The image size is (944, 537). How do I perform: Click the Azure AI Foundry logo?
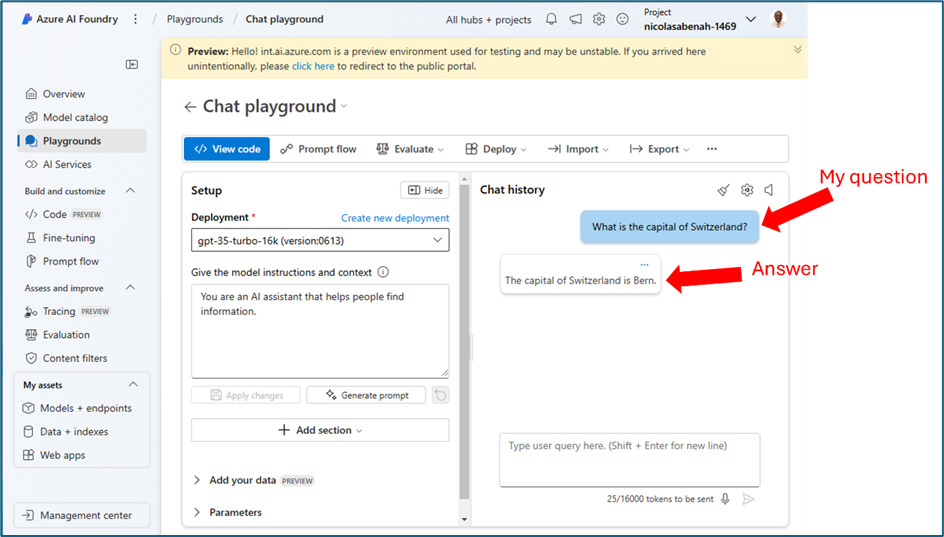[x=26, y=19]
